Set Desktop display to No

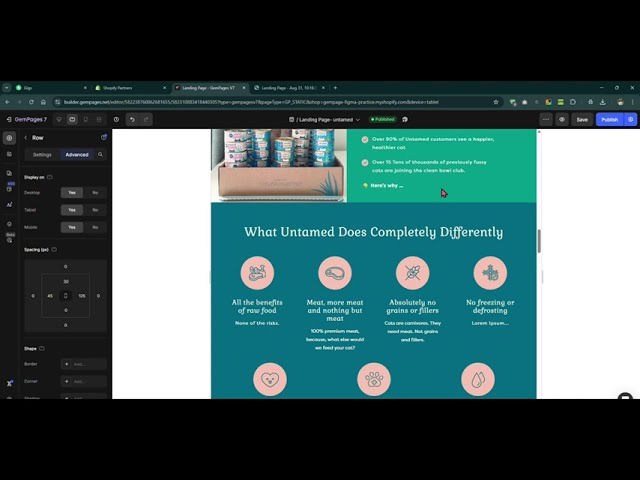pos(95,193)
